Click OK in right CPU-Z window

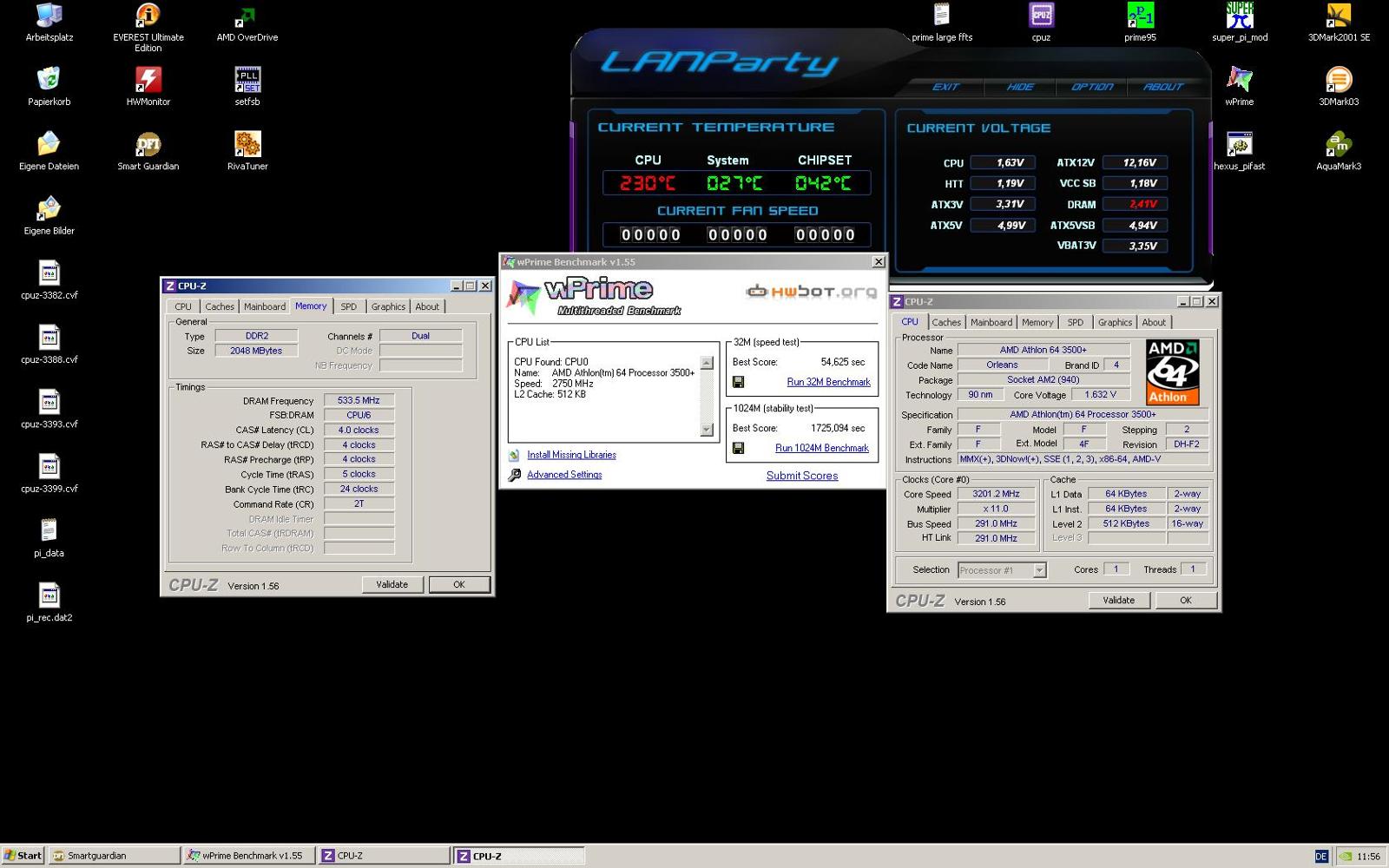click(1186, 600)
